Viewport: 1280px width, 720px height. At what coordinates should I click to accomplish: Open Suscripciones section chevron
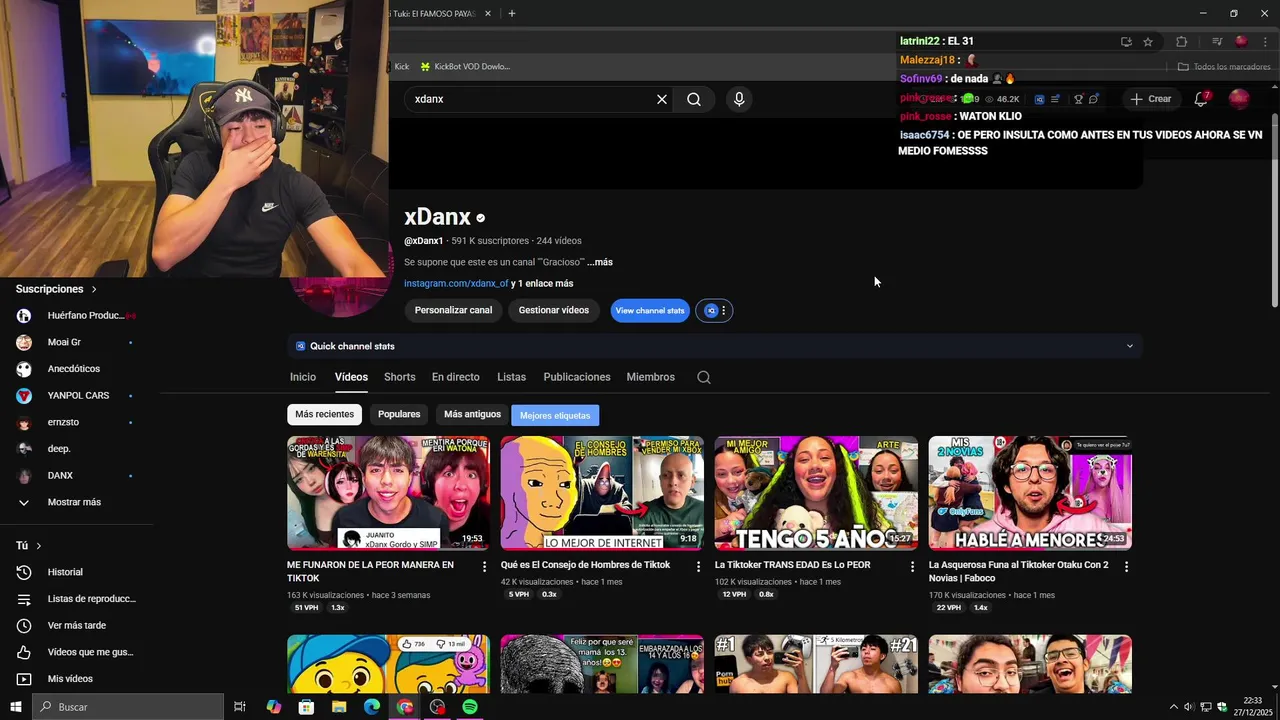[x=94, y=289]
